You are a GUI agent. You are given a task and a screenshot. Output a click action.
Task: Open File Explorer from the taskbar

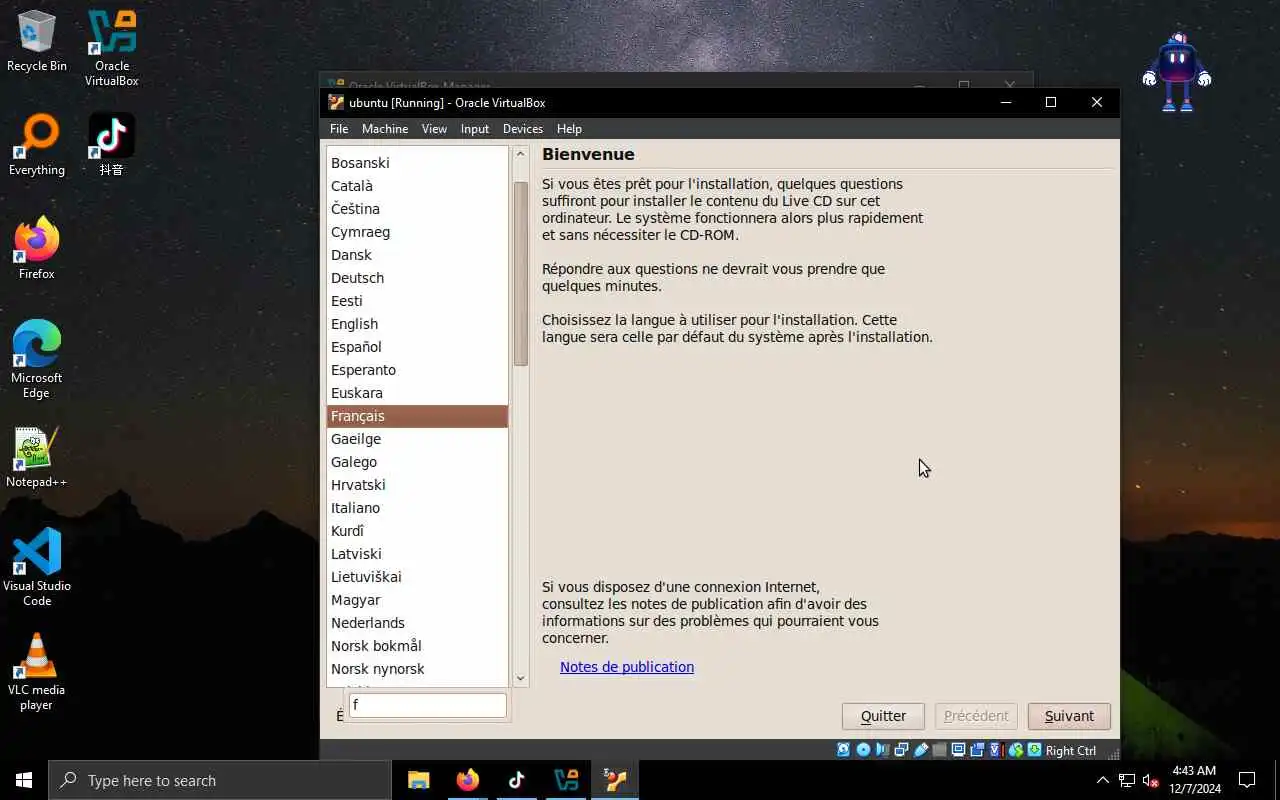(419, 780)
